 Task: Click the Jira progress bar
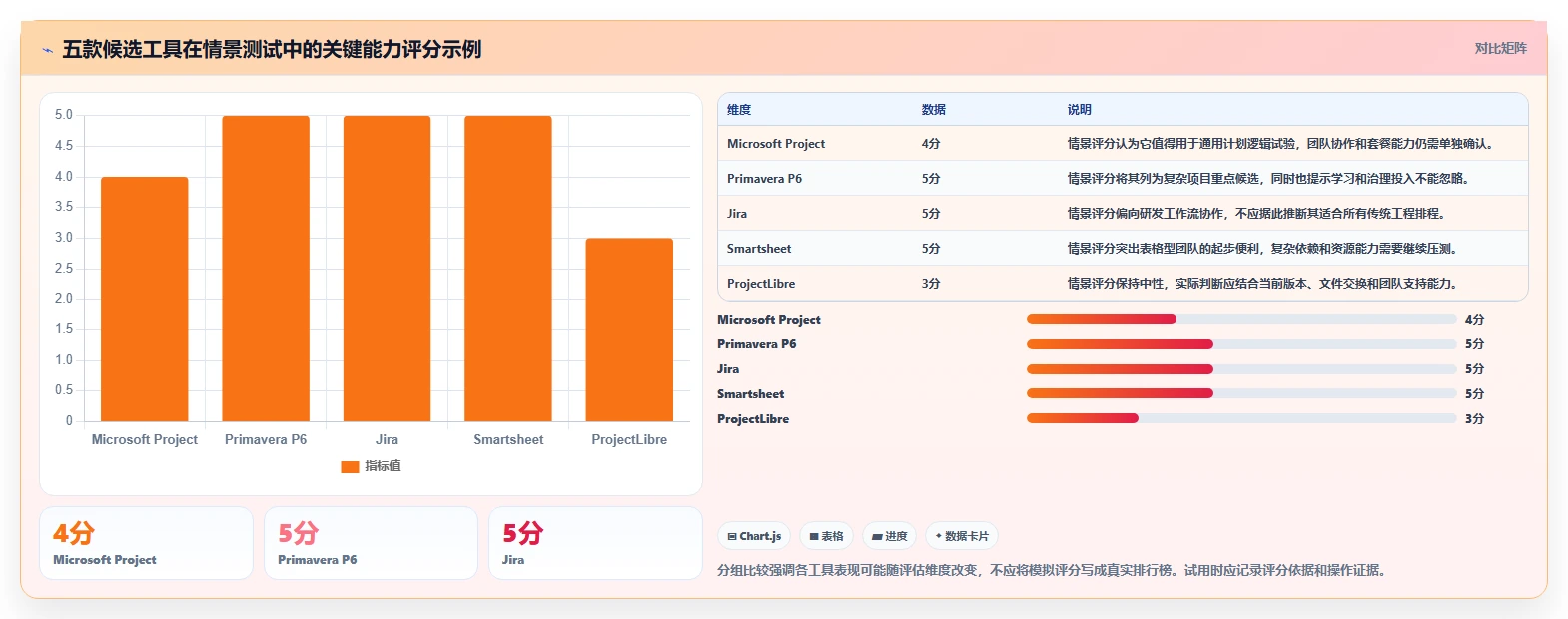1241,369
